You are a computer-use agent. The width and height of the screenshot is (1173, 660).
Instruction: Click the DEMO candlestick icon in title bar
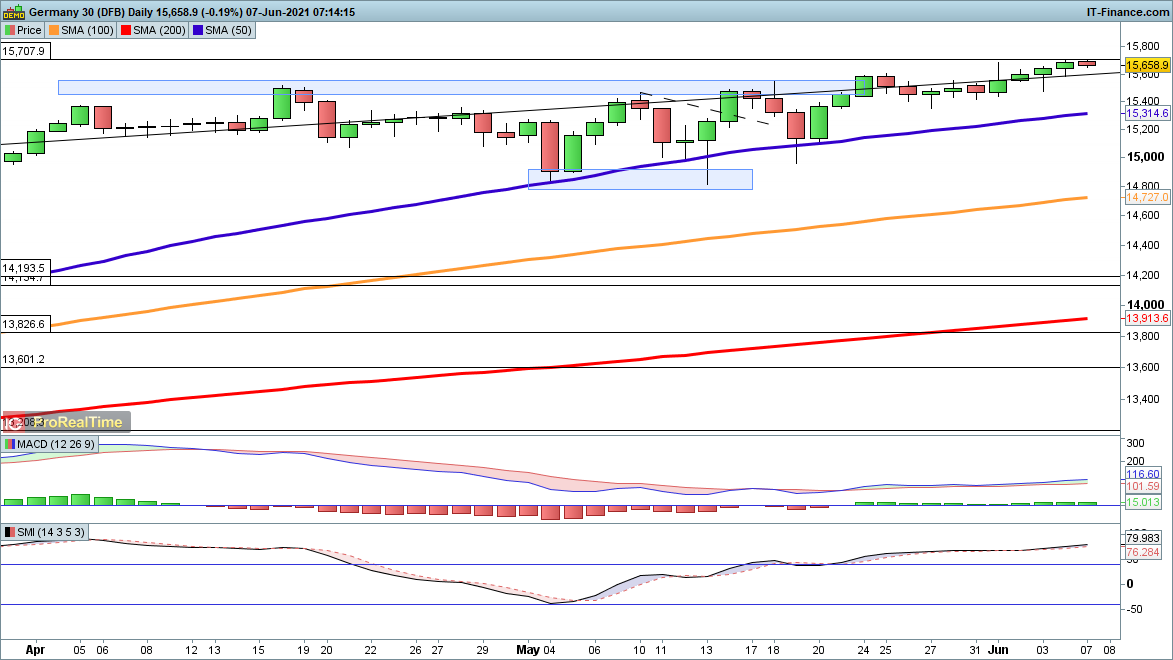pos(12,12)
